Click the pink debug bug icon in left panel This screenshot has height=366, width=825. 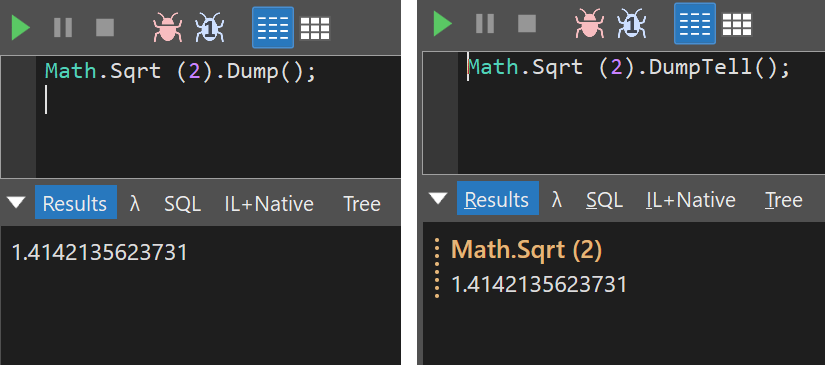167,27
